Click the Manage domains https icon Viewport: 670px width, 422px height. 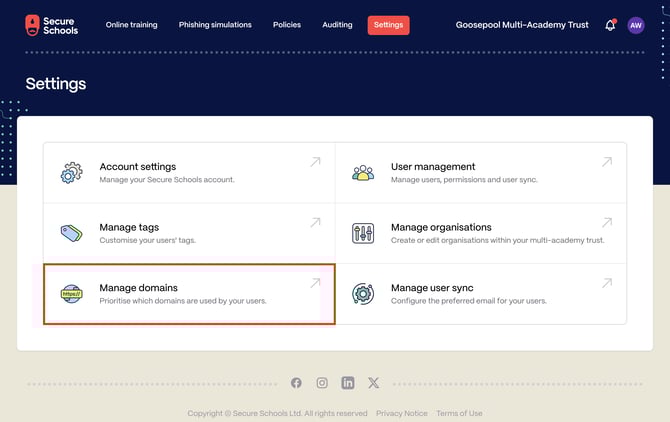point(71,294)
